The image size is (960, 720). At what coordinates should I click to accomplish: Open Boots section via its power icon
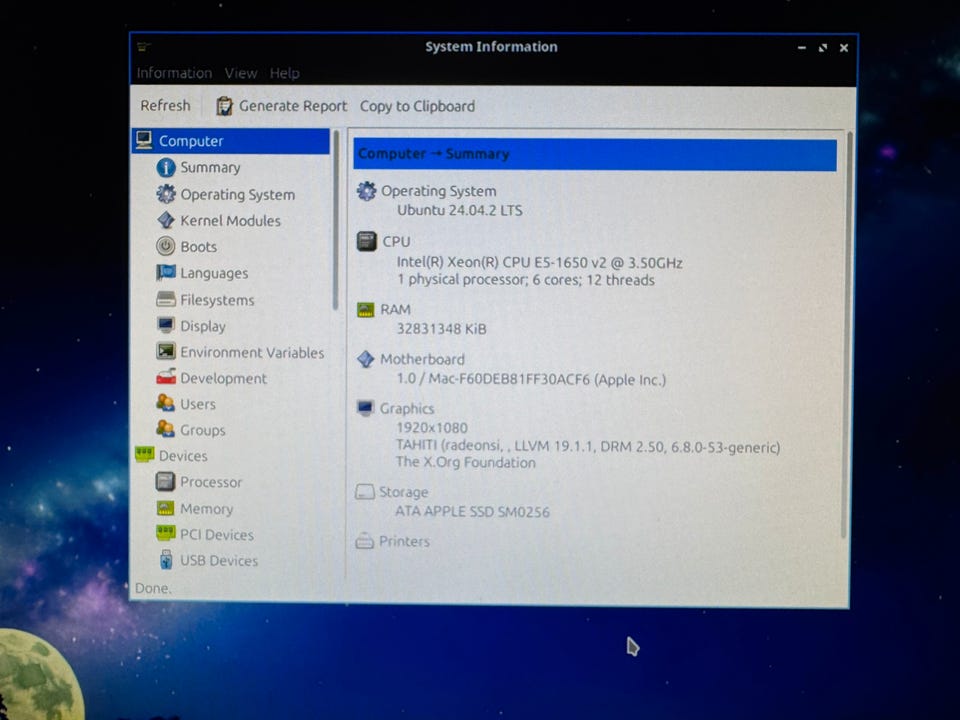pos(166,247)
